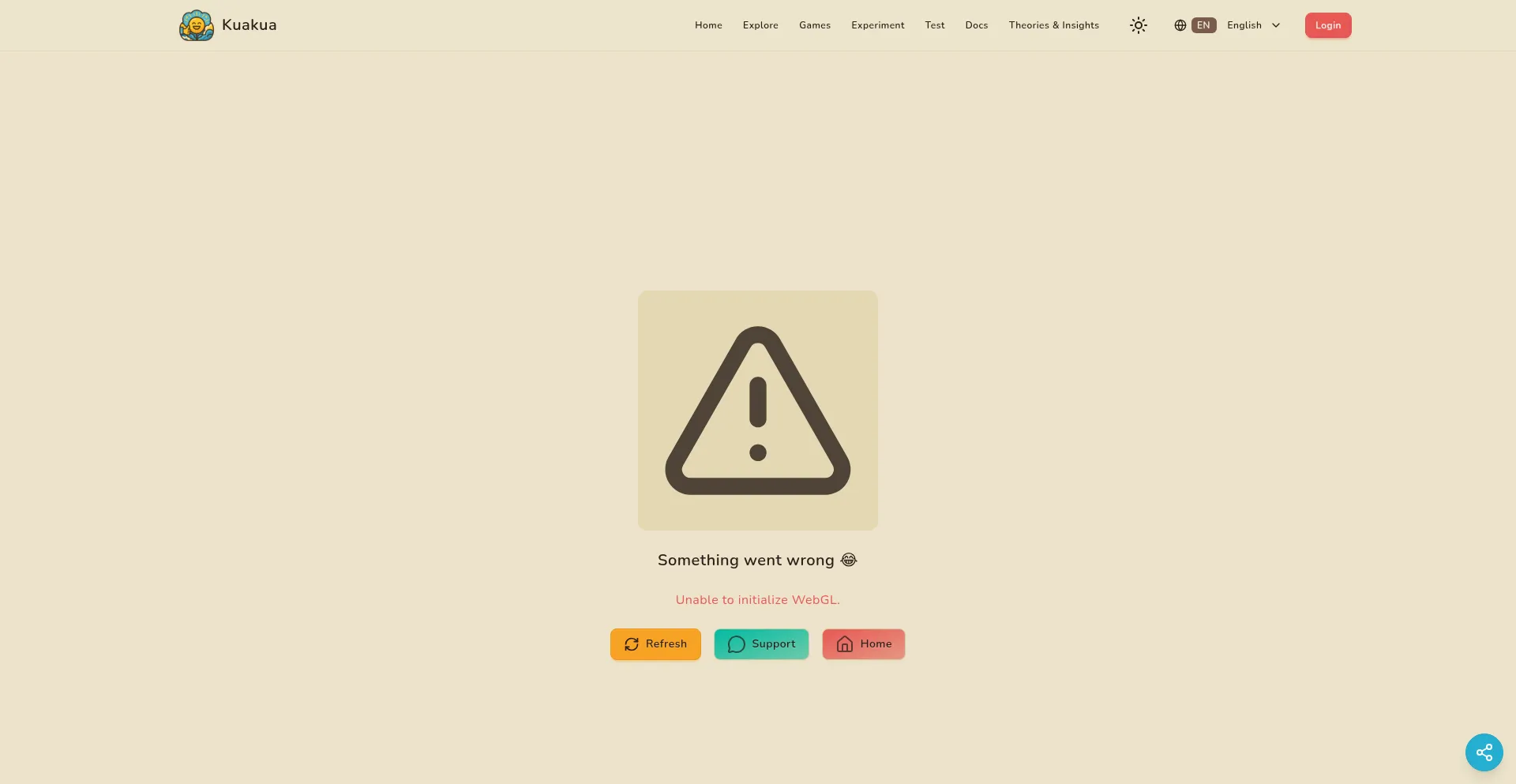Image resolution: width=1516 pixels, height=784 pixels.
Task: Click the globe language icon
Action: (x=1180, y=25)
